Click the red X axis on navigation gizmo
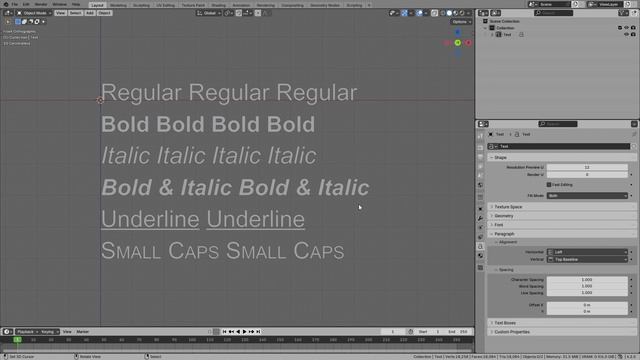 pyautogui.click(x=468, y=43)
